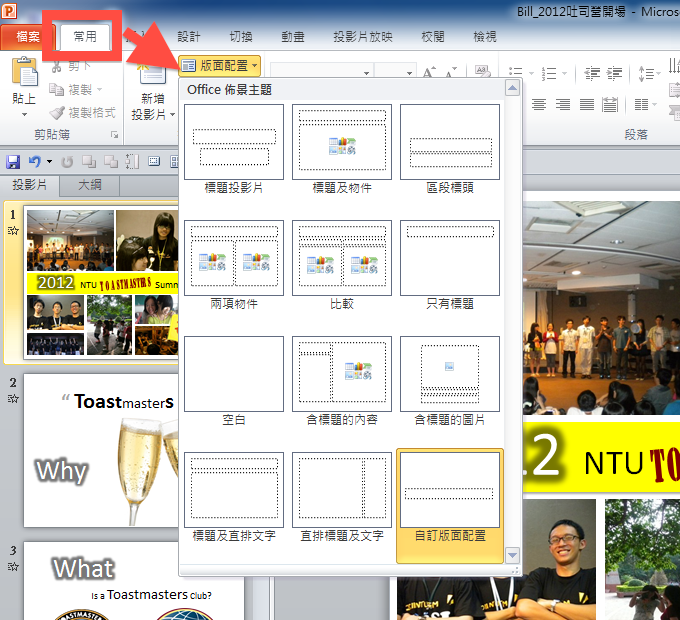Viewport: 680px width, 620px height.
Task: Click the Paste clipboard icon
Action: click(x=25, y=72)
